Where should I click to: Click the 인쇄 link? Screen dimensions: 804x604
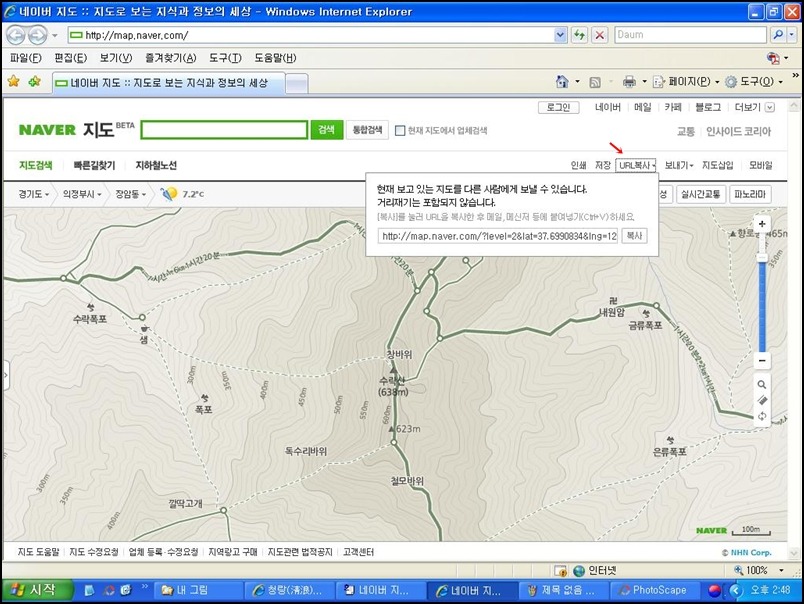click(x=578, y=165)
